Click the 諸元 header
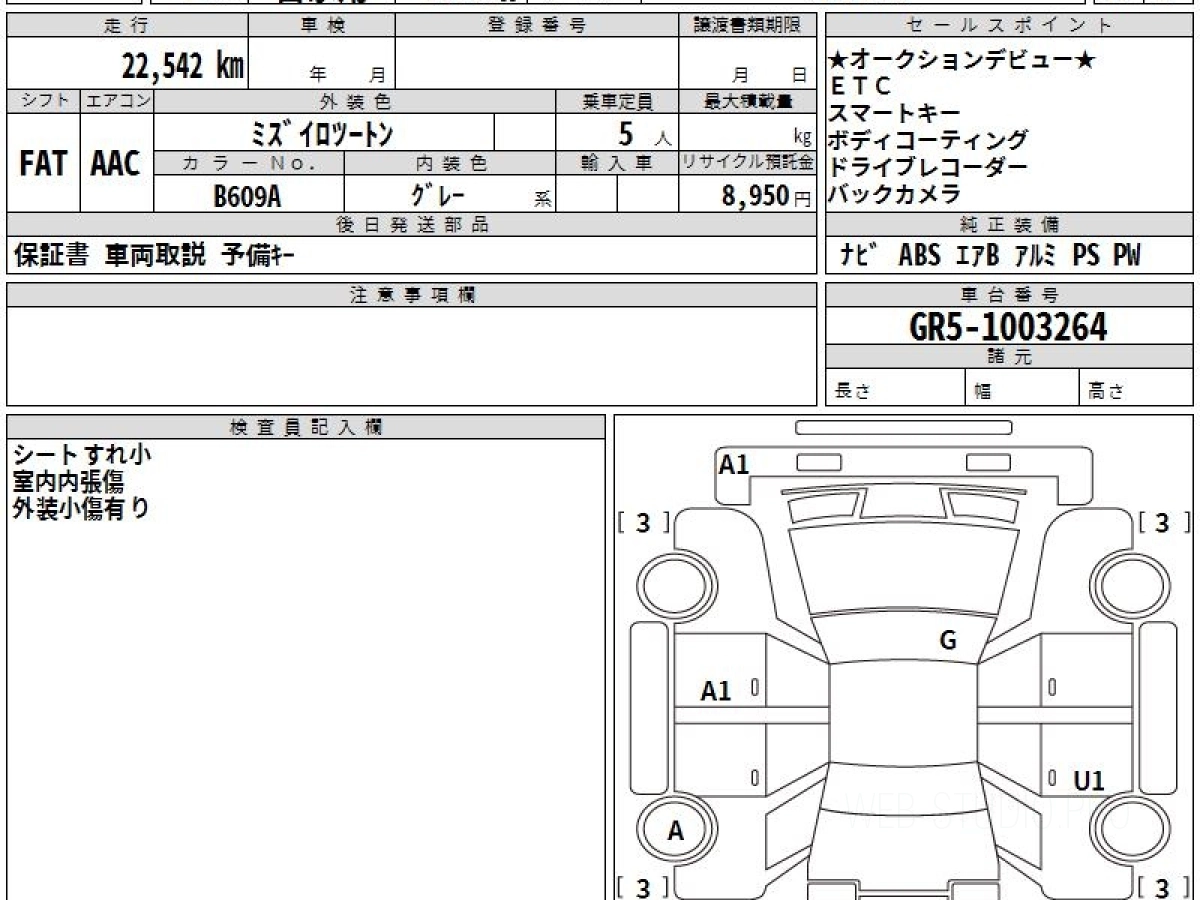1200x900 pixels. (1010, 357)
